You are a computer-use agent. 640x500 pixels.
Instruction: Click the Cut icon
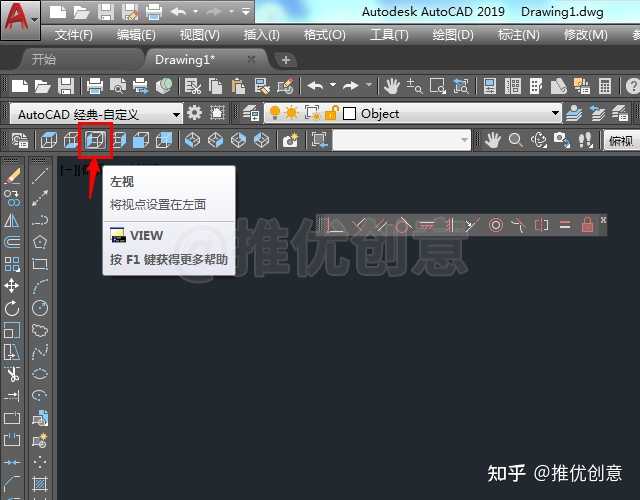tap(193, 87)
